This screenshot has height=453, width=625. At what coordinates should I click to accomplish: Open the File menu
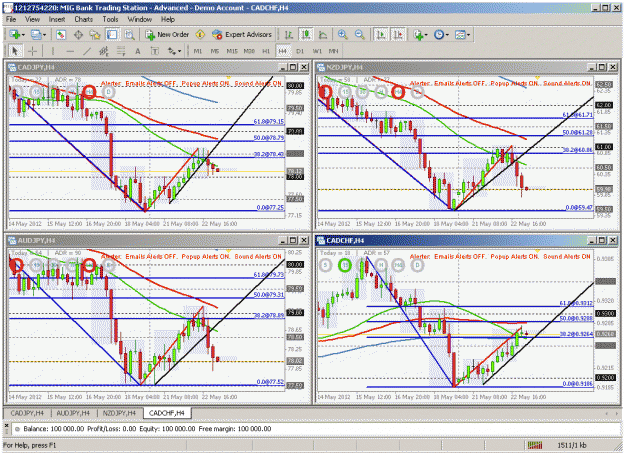click(11, 19)
